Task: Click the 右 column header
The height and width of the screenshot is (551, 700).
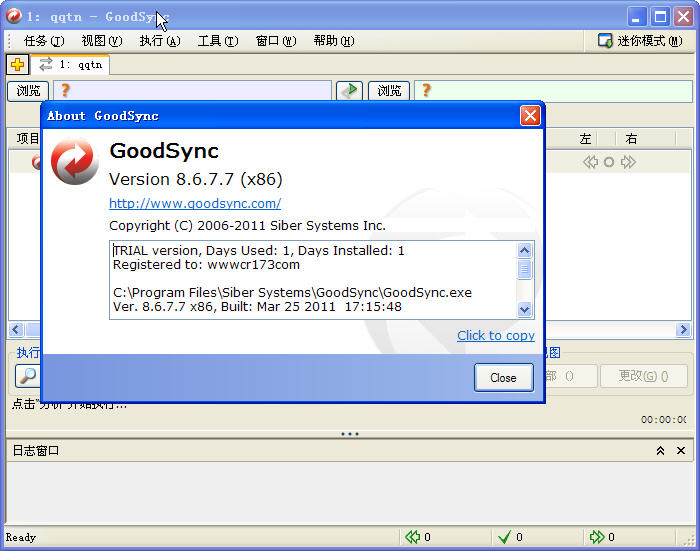Action: tap(631, 139)
